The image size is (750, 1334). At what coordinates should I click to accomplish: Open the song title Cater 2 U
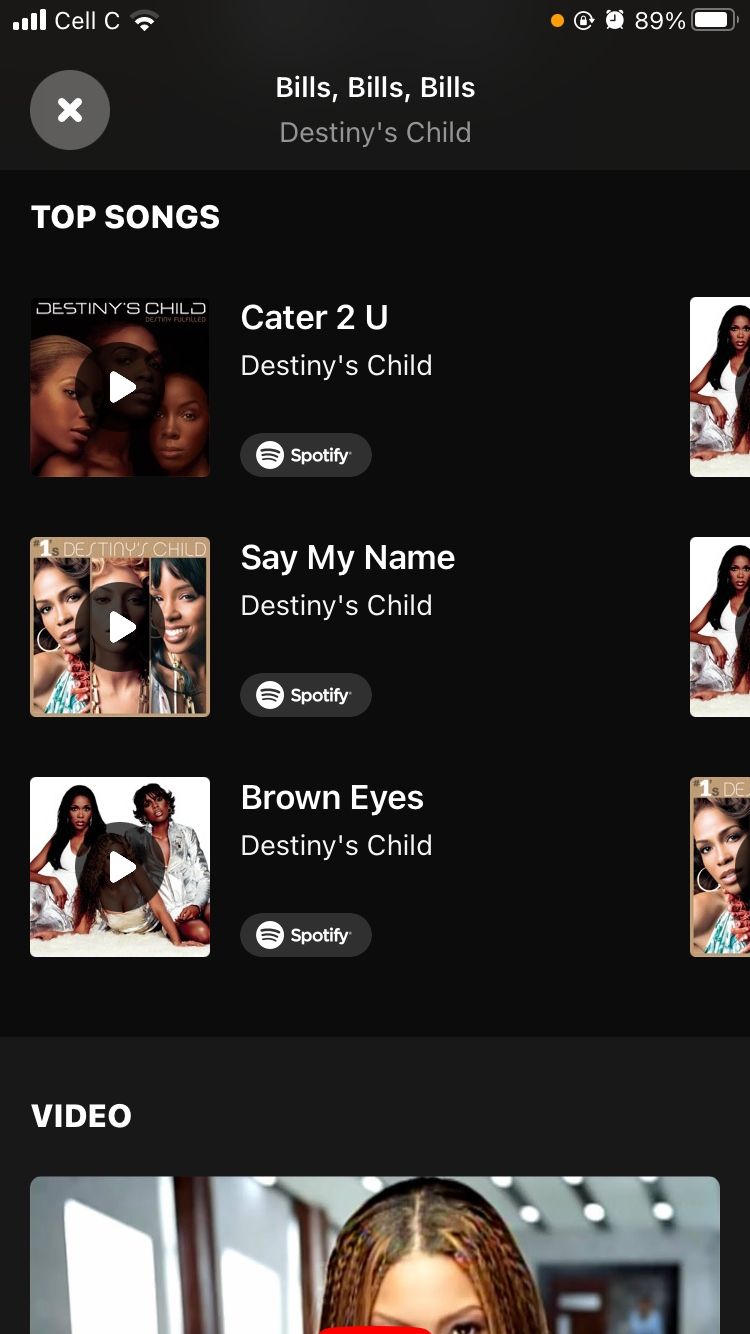314,317
